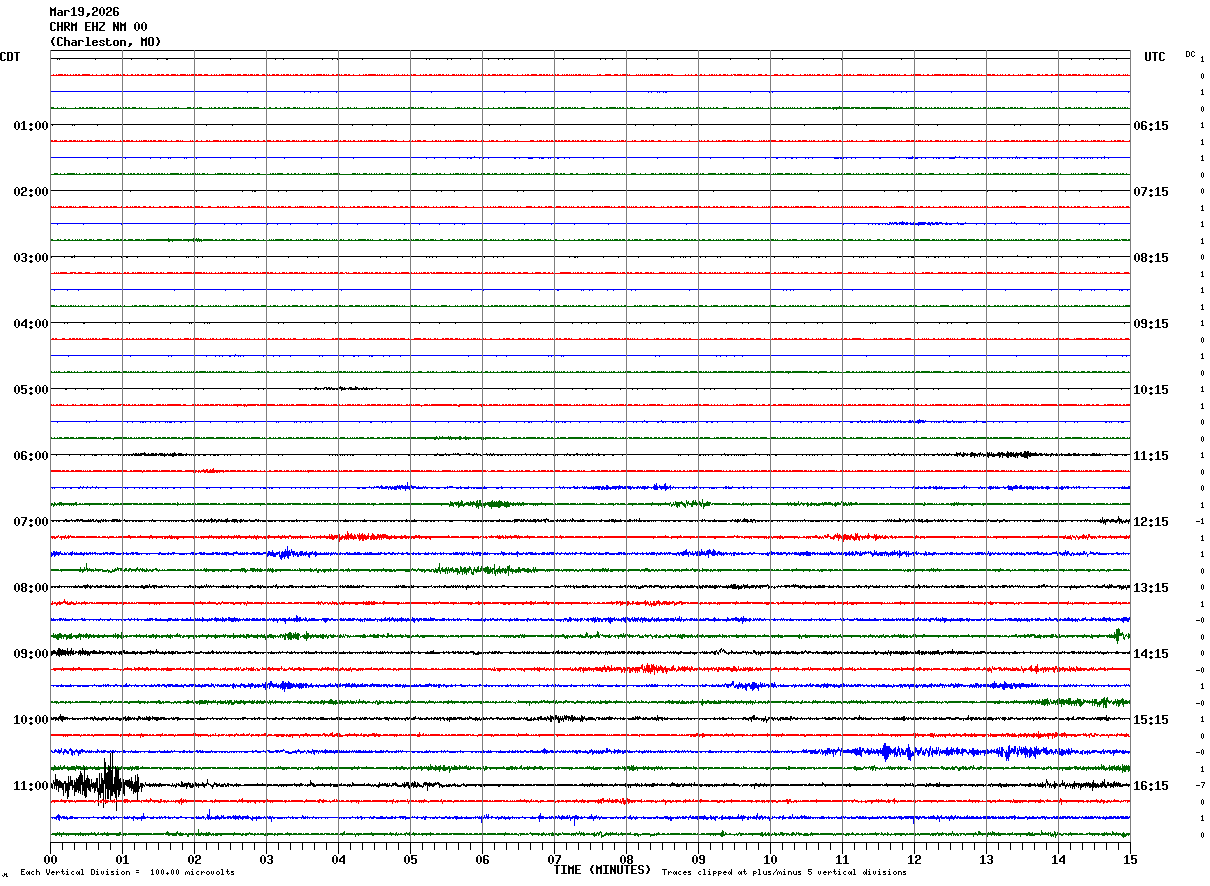Screen dimensions: 1210x886
Task: Click the 13:15 UTC time label
Action: (1151, 588)
